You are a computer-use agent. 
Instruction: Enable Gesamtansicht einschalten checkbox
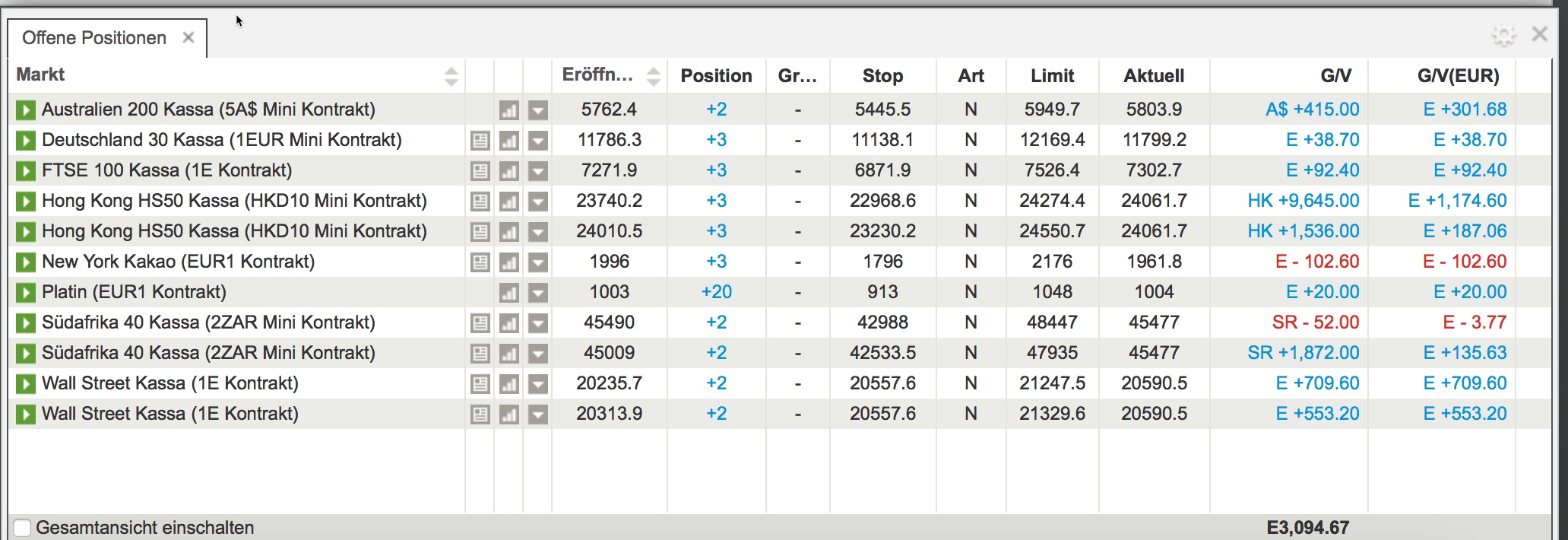(x=22, y=528)
